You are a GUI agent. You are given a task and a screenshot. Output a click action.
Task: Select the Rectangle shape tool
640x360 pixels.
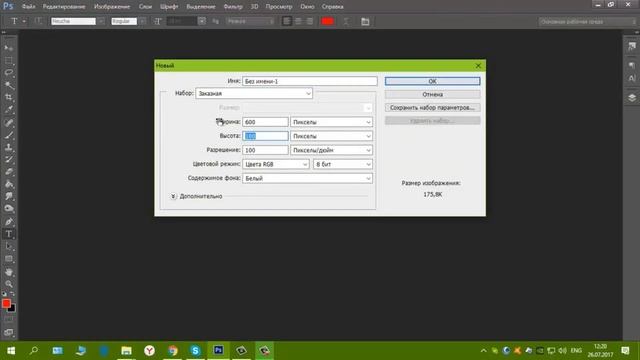point(9,259)
